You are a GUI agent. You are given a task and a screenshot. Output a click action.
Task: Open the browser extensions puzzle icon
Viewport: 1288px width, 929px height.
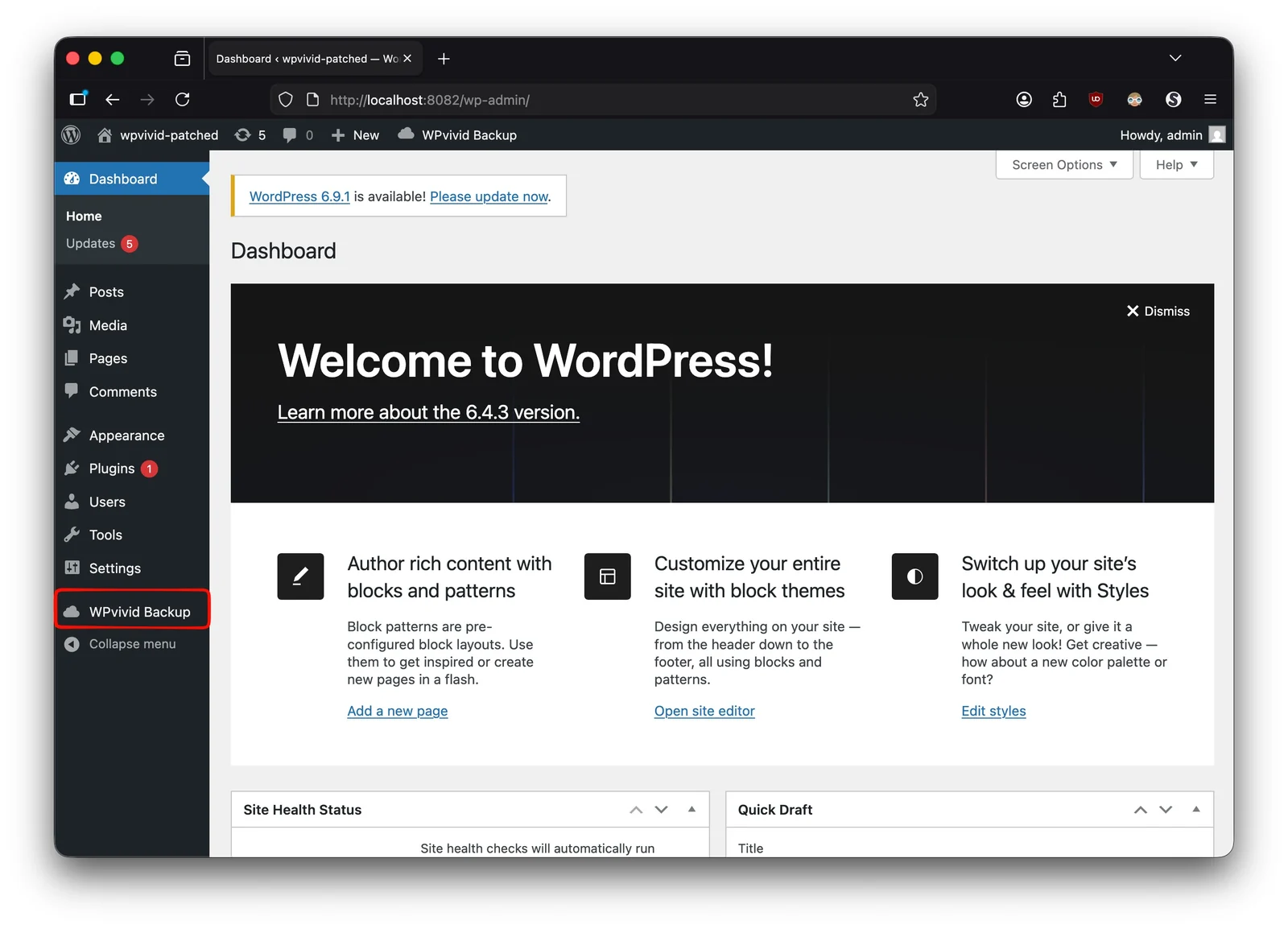pyautogui.click(x=1059, y=100)
